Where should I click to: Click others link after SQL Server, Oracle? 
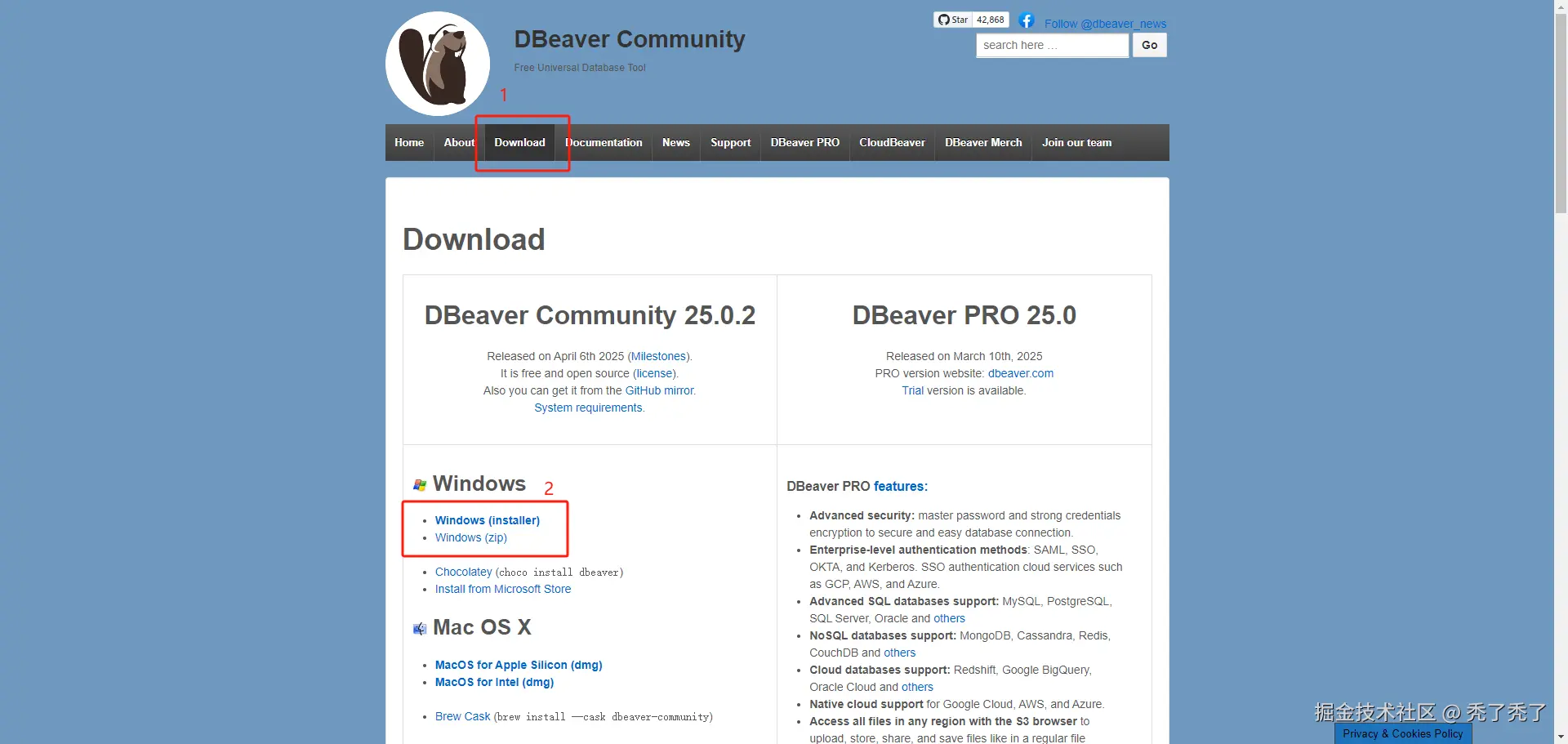click(949, 618)
